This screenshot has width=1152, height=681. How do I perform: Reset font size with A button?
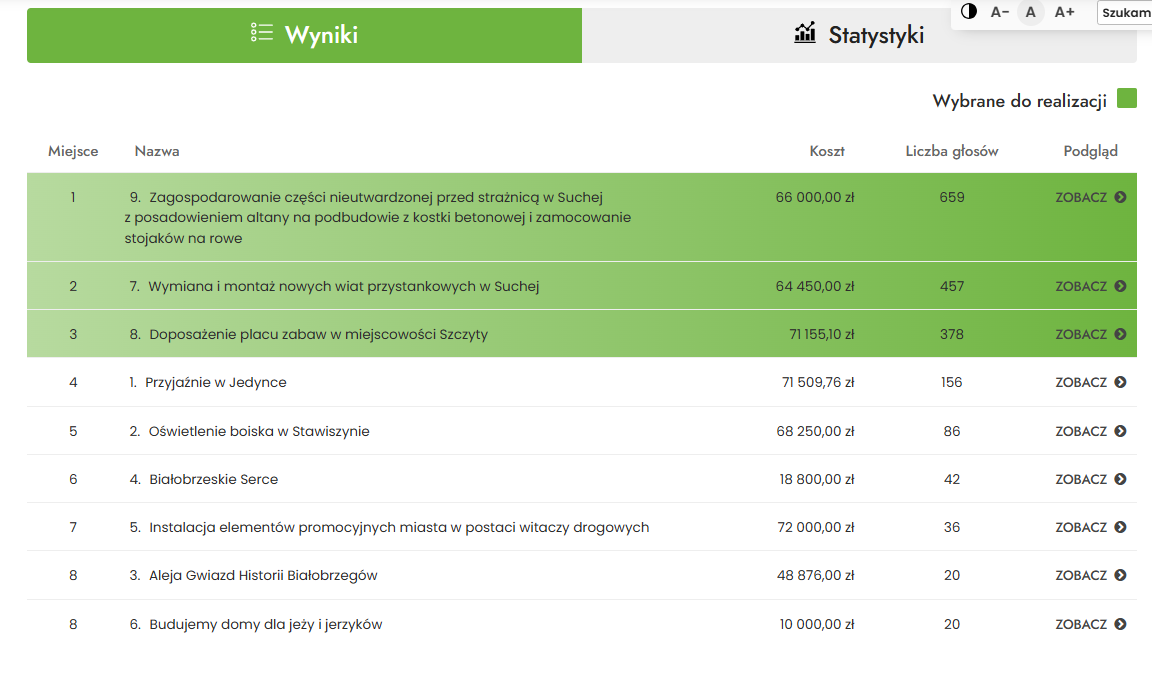click(1031, 12)
